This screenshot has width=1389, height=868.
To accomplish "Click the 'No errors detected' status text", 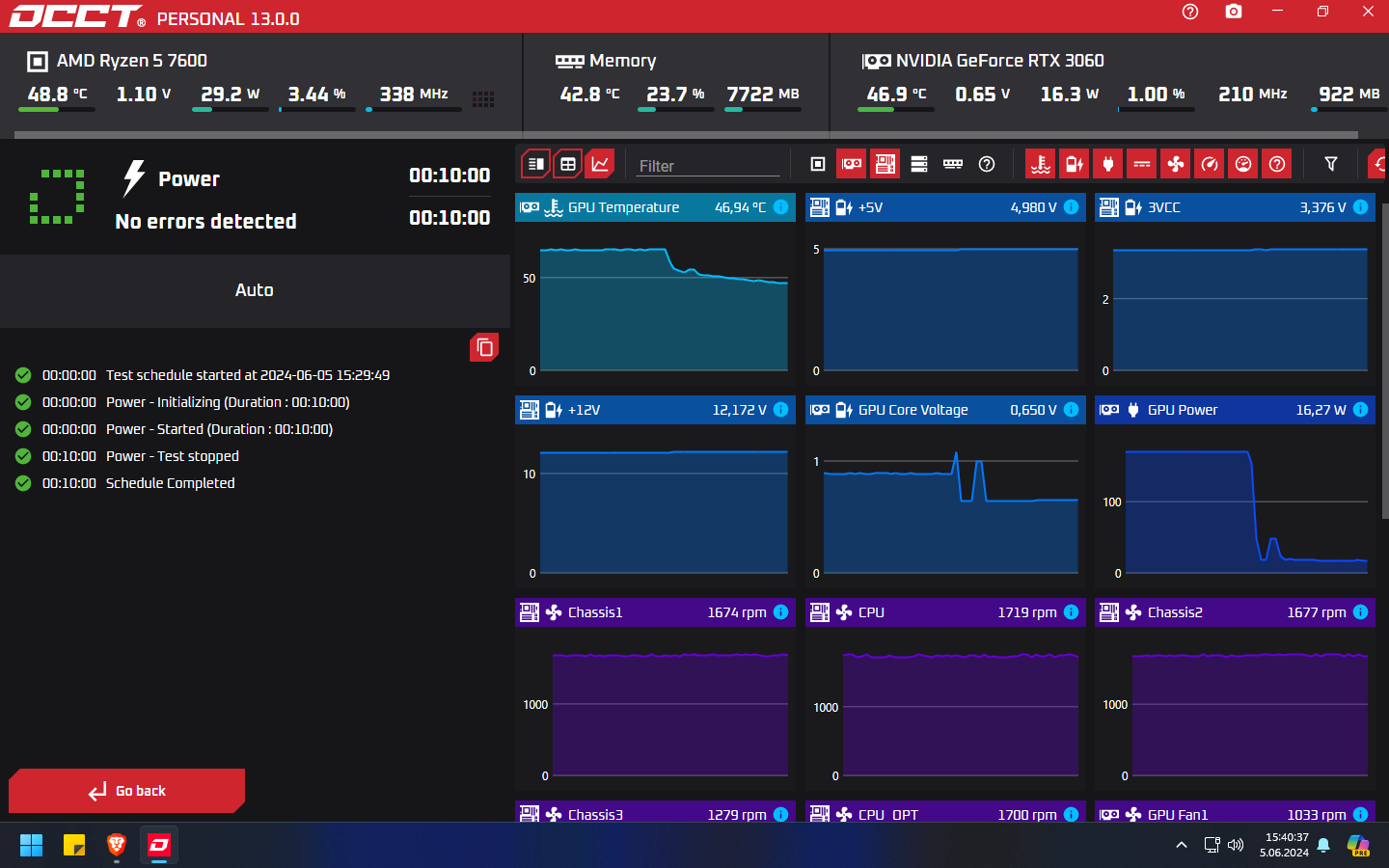I will (x=205, y=222).
